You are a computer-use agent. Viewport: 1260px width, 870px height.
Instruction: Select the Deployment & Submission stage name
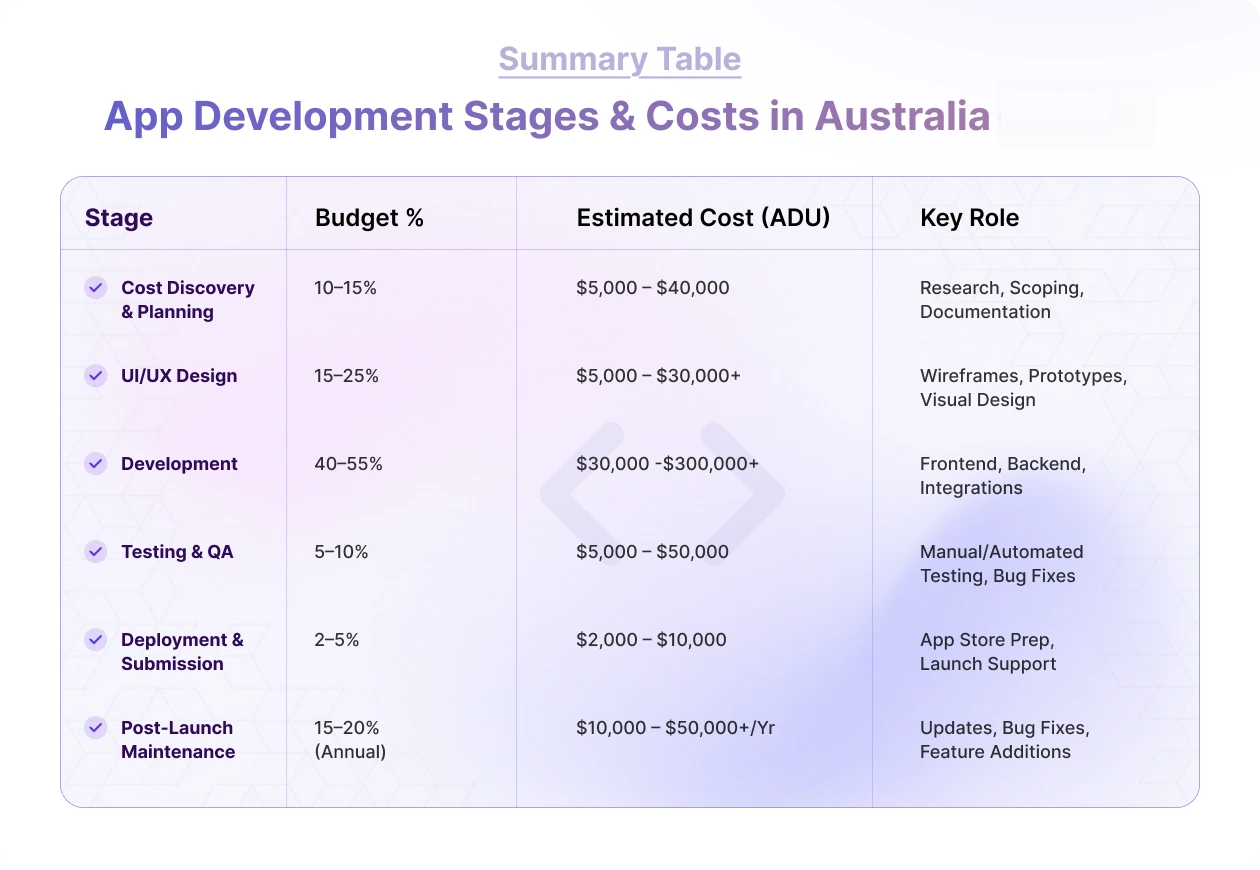pos(182,652)
